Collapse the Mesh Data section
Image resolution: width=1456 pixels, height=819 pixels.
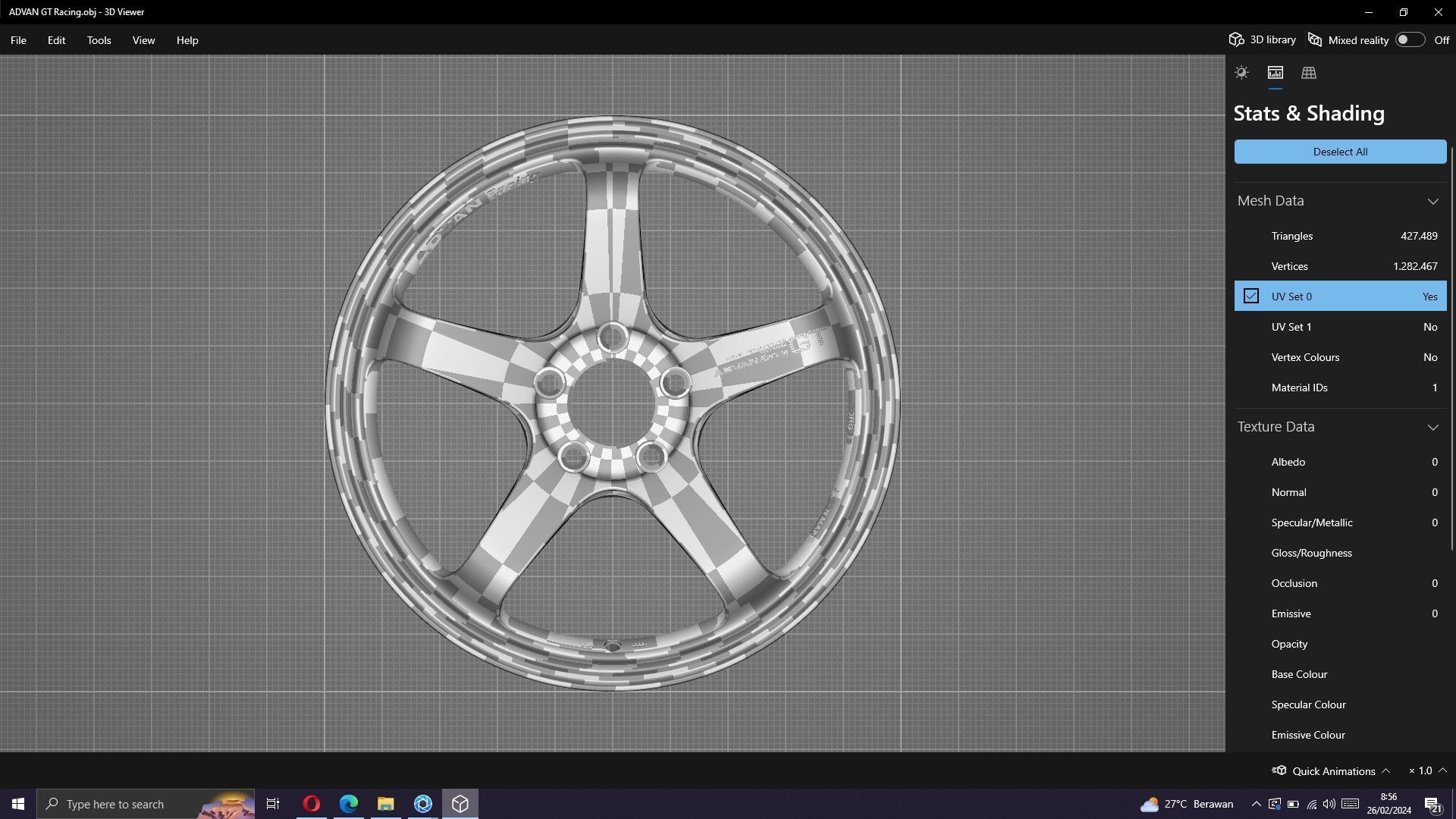pos(1432,201)
